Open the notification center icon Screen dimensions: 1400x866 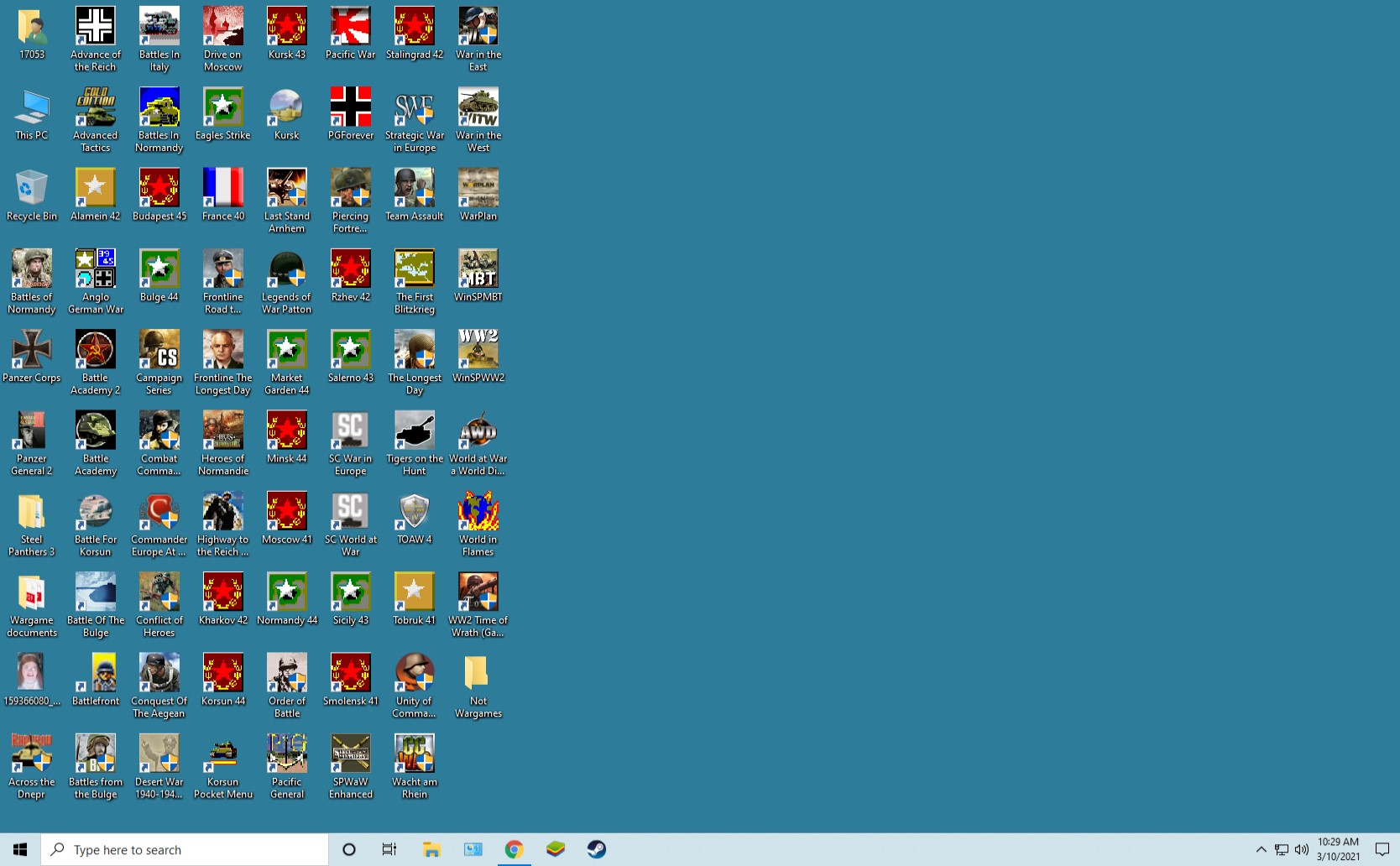[1382, 849]
